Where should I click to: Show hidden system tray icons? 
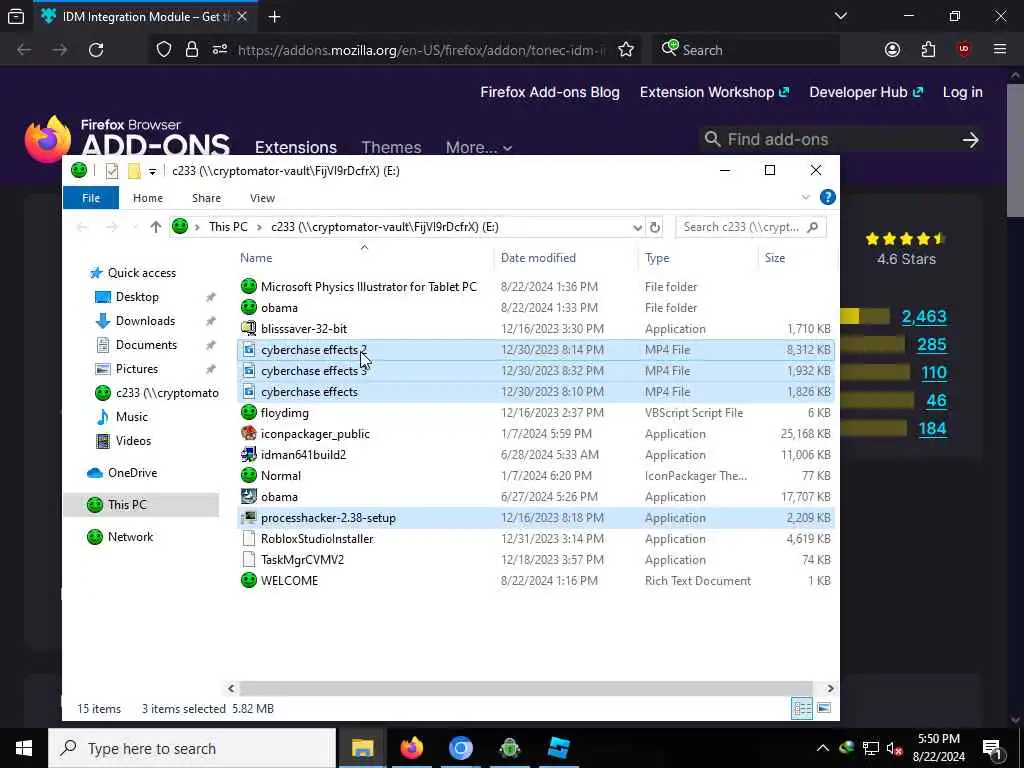pyautogui.click(x=823, y=748)
